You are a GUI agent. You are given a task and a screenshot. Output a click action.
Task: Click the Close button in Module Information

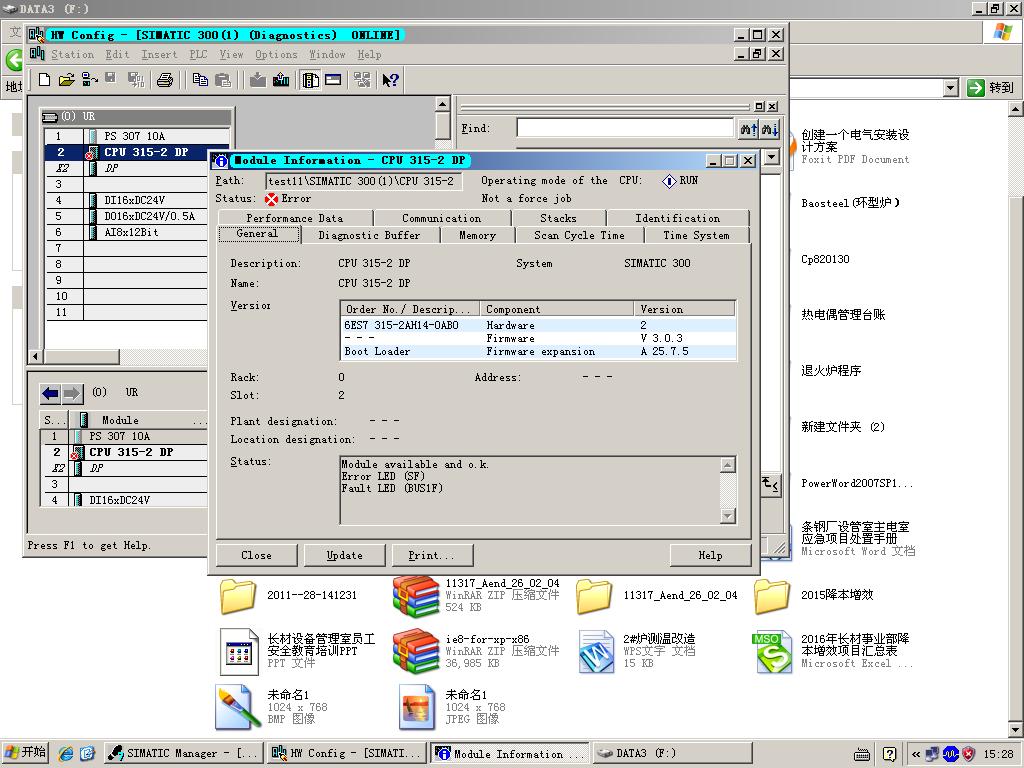pyautogui.click(x=256, y=555)
